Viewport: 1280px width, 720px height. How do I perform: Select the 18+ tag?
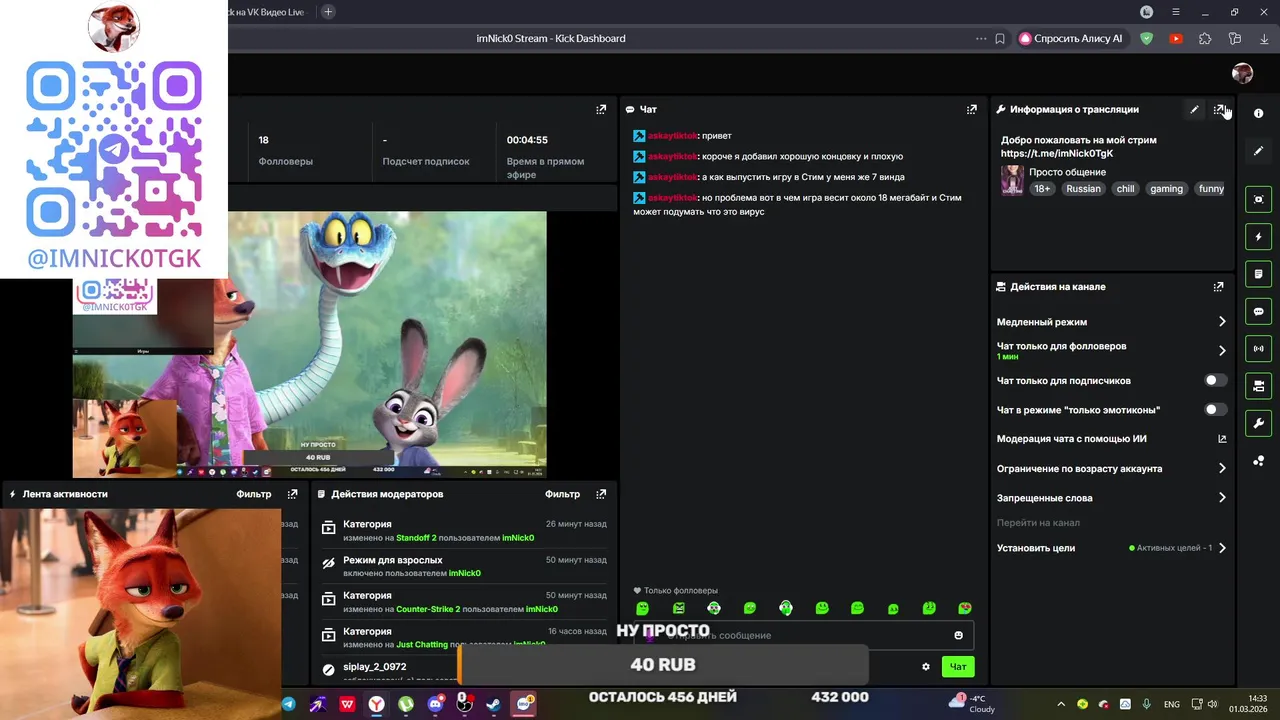[1042, 189]
